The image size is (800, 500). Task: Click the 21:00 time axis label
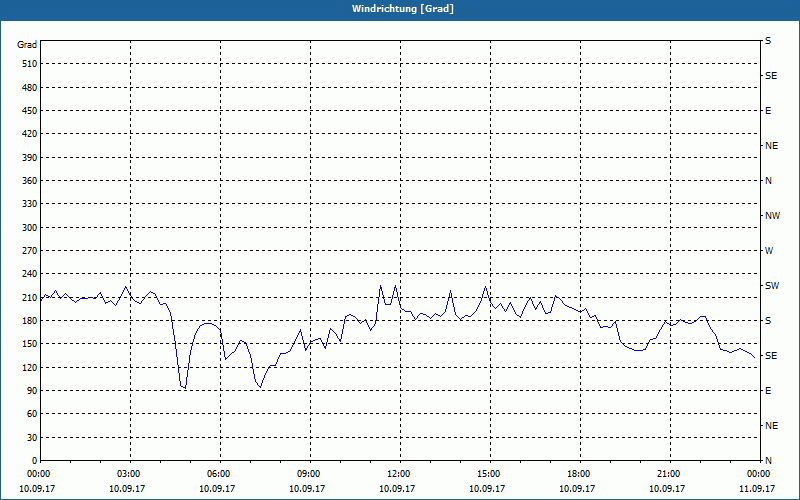(x=669, y=474)
